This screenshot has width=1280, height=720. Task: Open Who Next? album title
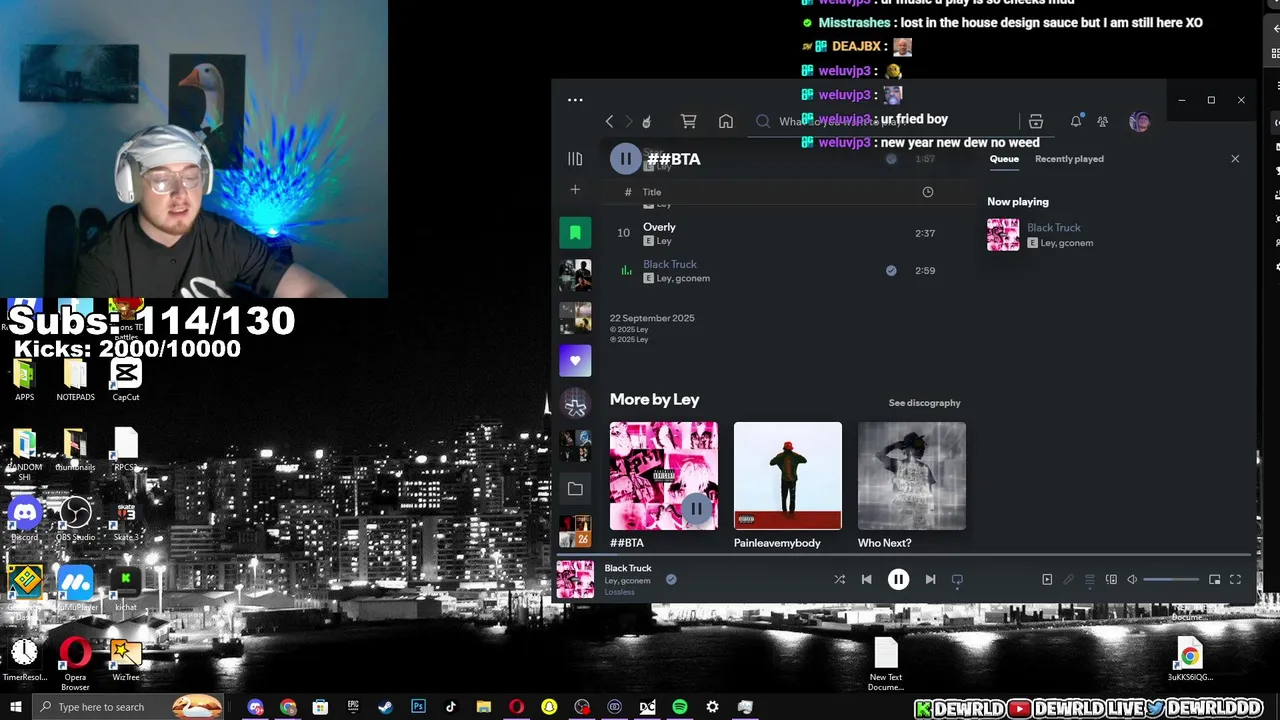884,543
